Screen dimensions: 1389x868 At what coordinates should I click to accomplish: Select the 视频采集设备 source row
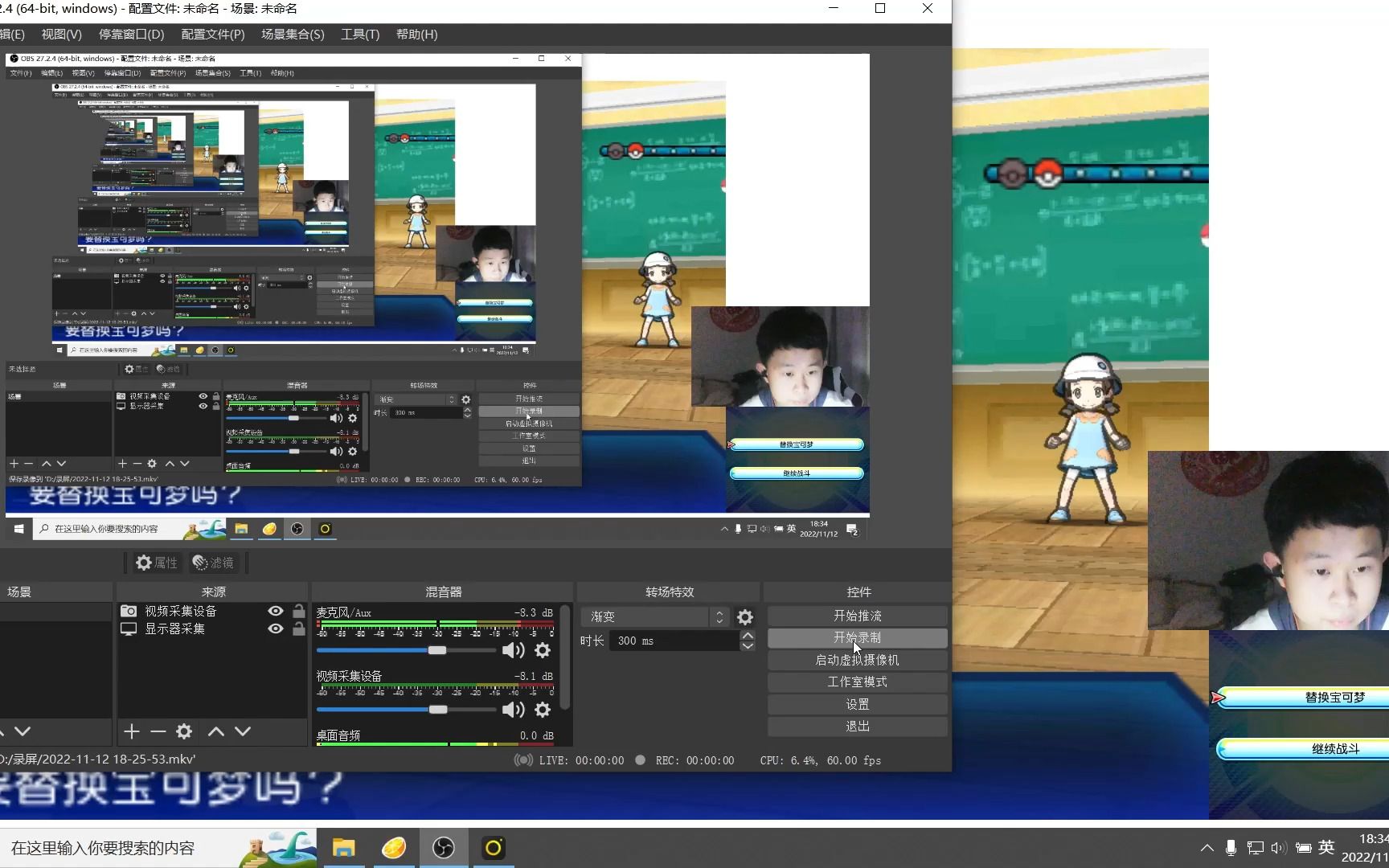[212, 611]
